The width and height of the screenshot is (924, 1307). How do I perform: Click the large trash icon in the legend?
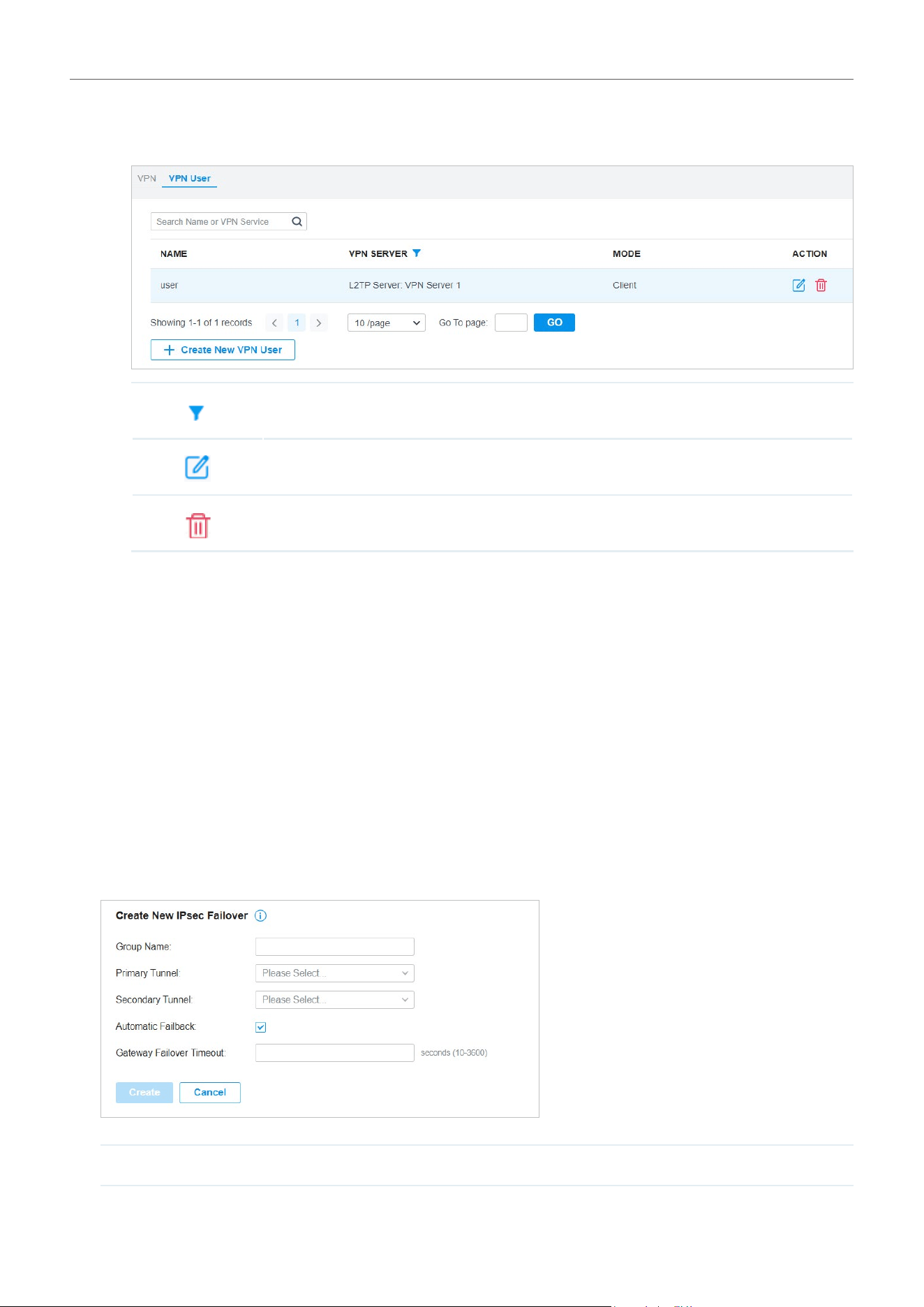pyautogui.click(x=198, y=525)
